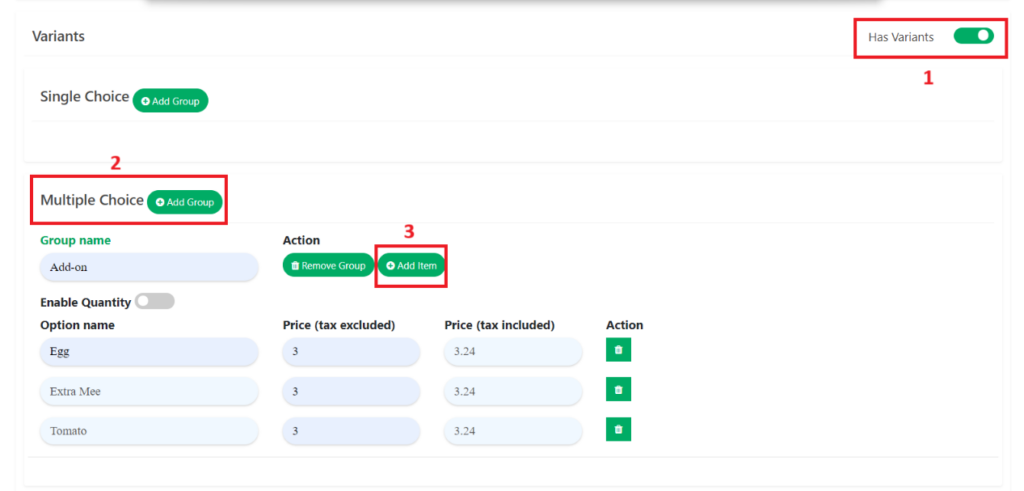The image size is (1024, 491).
Task: Click the Tomato option name field
Action: (149, 431)
